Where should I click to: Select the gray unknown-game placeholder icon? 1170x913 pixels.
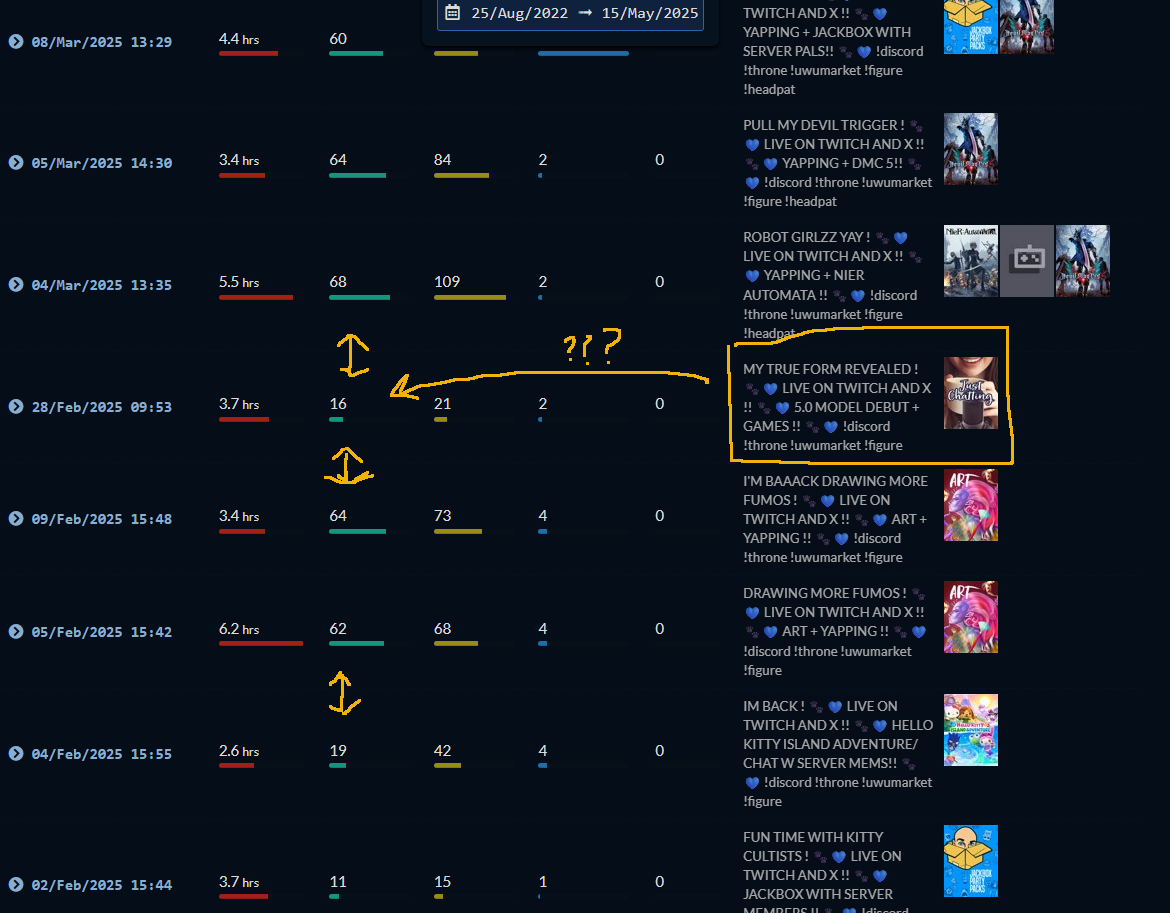[1027, 261]
